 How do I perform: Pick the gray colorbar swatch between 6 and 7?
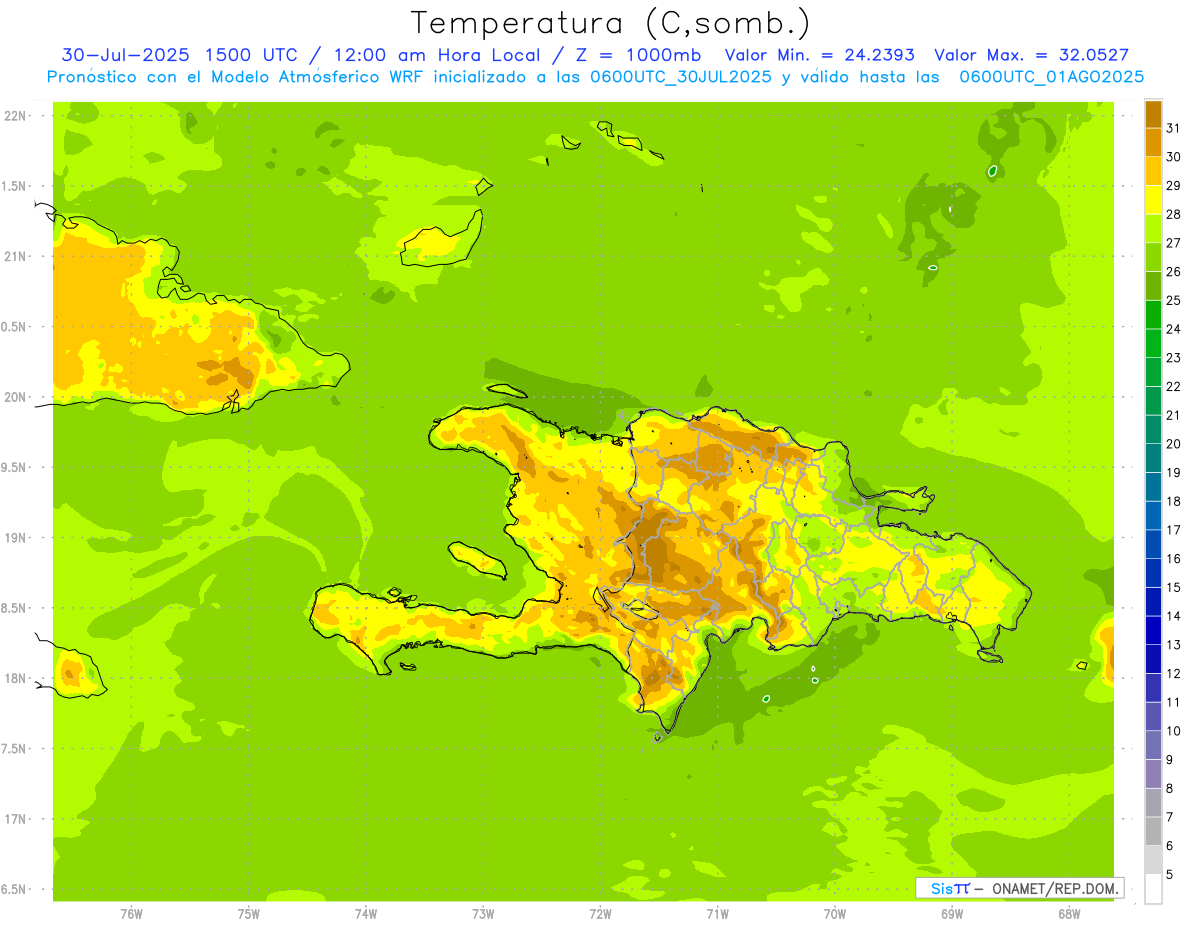pos(1153,832)
